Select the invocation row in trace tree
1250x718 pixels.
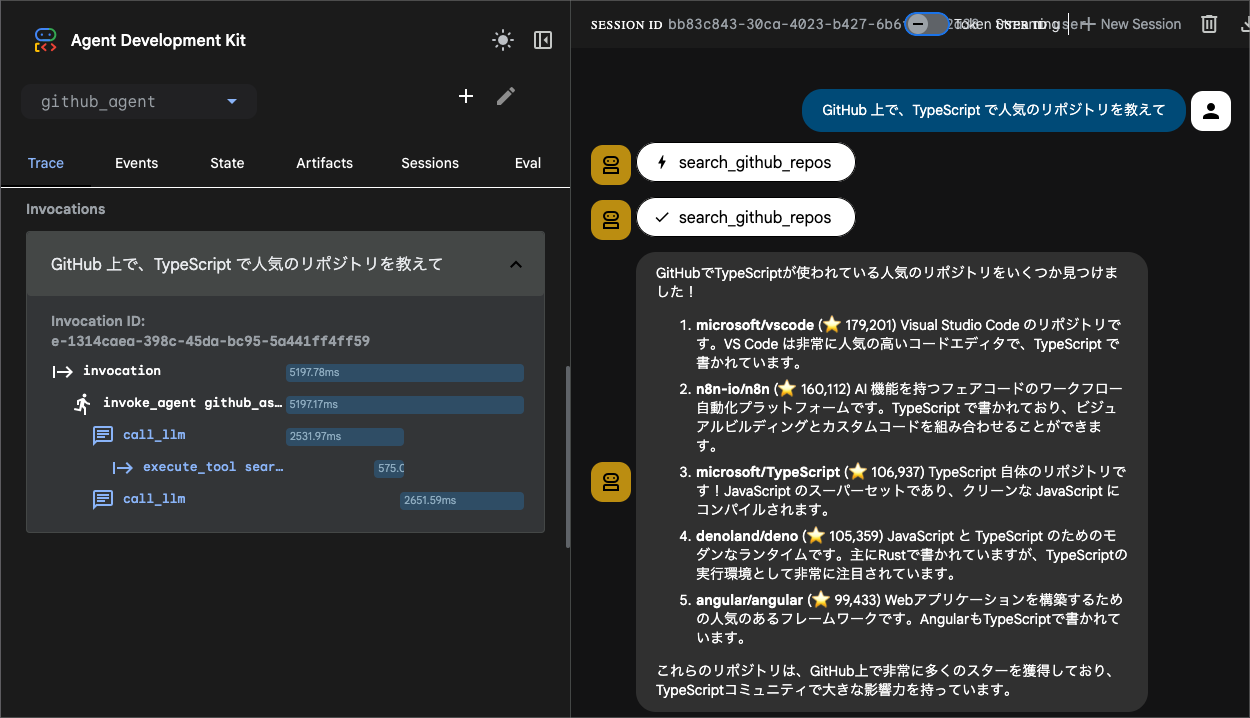286,372
